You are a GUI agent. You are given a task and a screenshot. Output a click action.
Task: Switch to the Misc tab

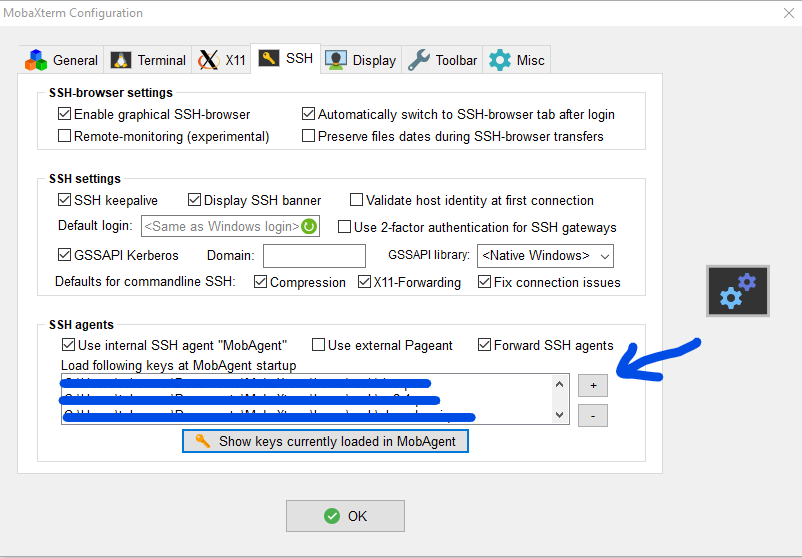[517, 60]
